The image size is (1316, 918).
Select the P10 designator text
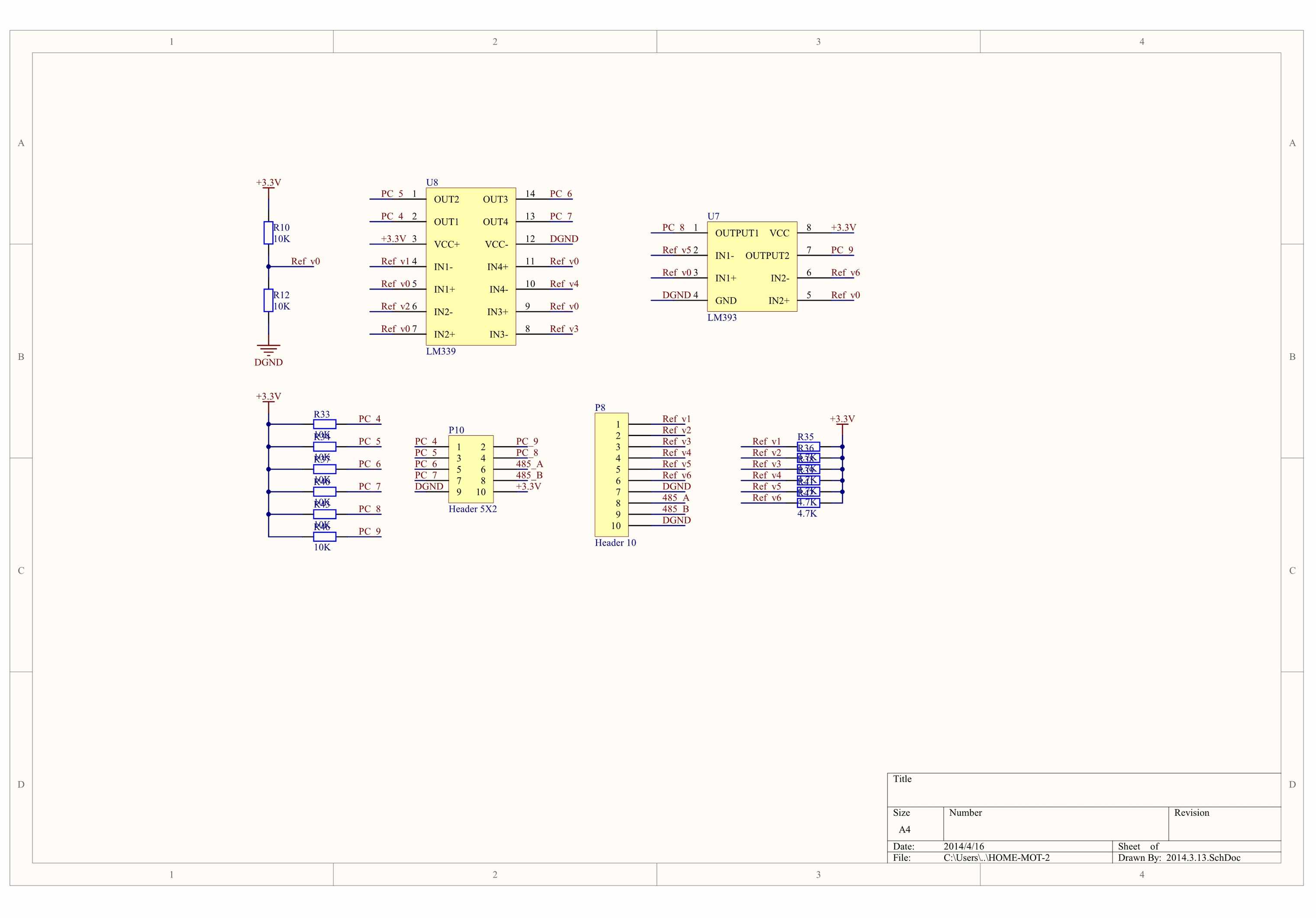456,430
